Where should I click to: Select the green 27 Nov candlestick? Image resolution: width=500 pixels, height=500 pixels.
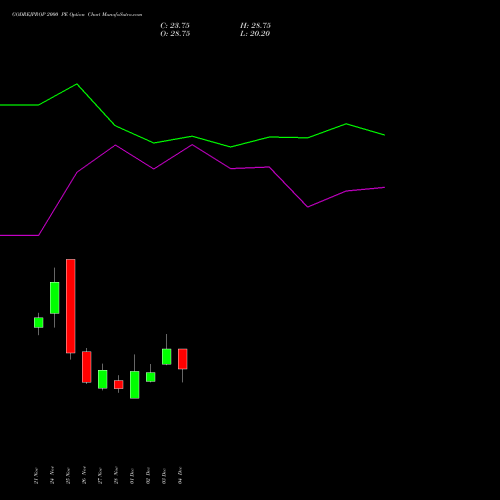click(x=103, y=379)
